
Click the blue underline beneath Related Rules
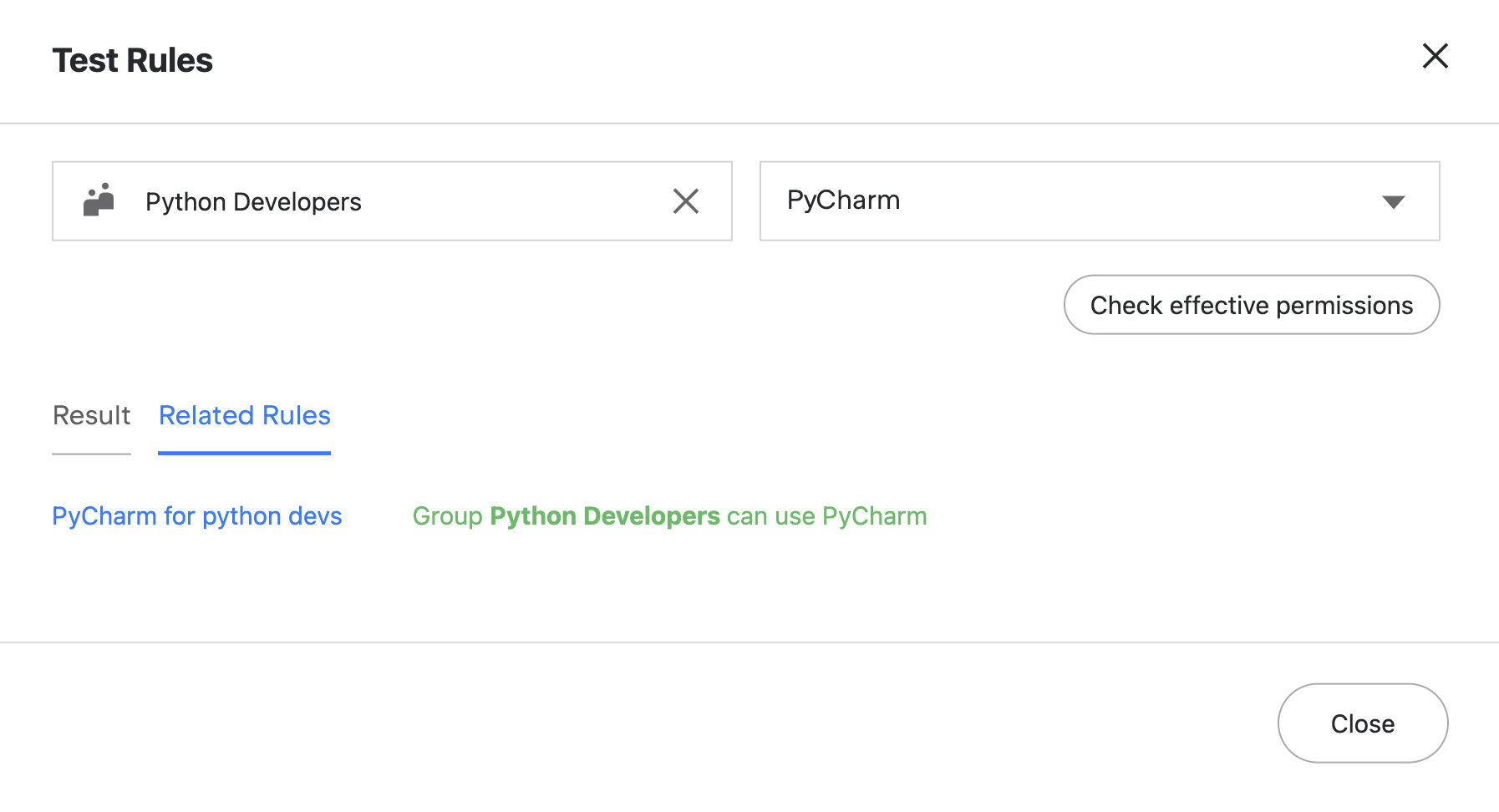pyautogui.click(x=244, y=453)
